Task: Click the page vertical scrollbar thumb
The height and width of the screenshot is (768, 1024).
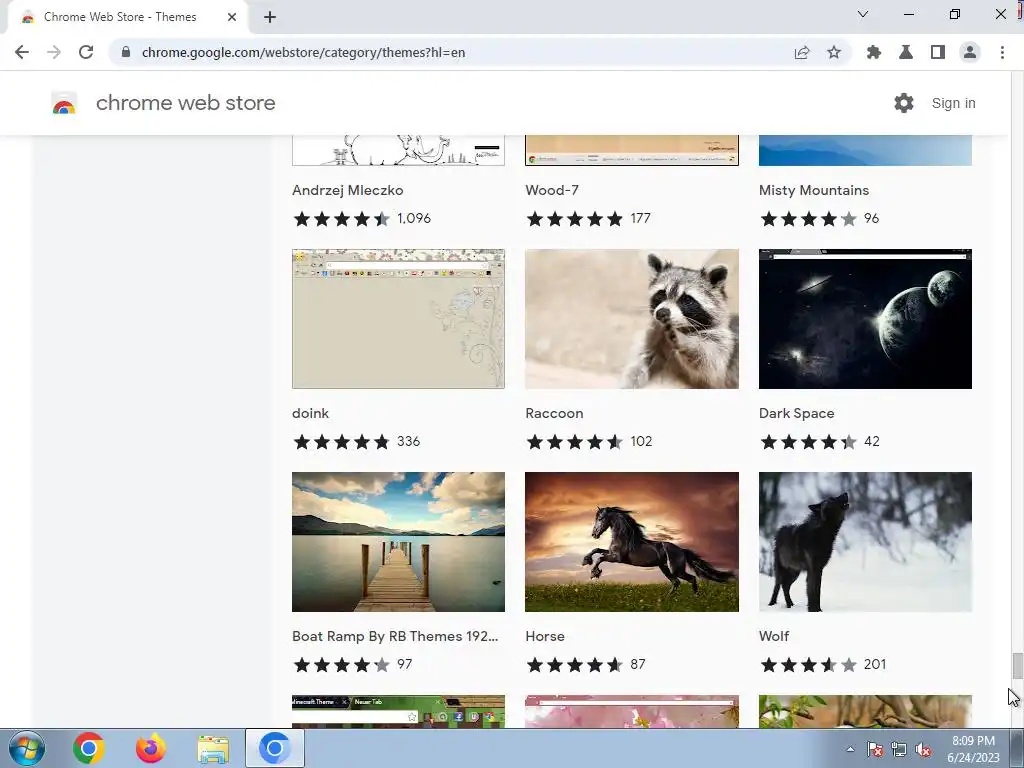Action: point(1017,666)
